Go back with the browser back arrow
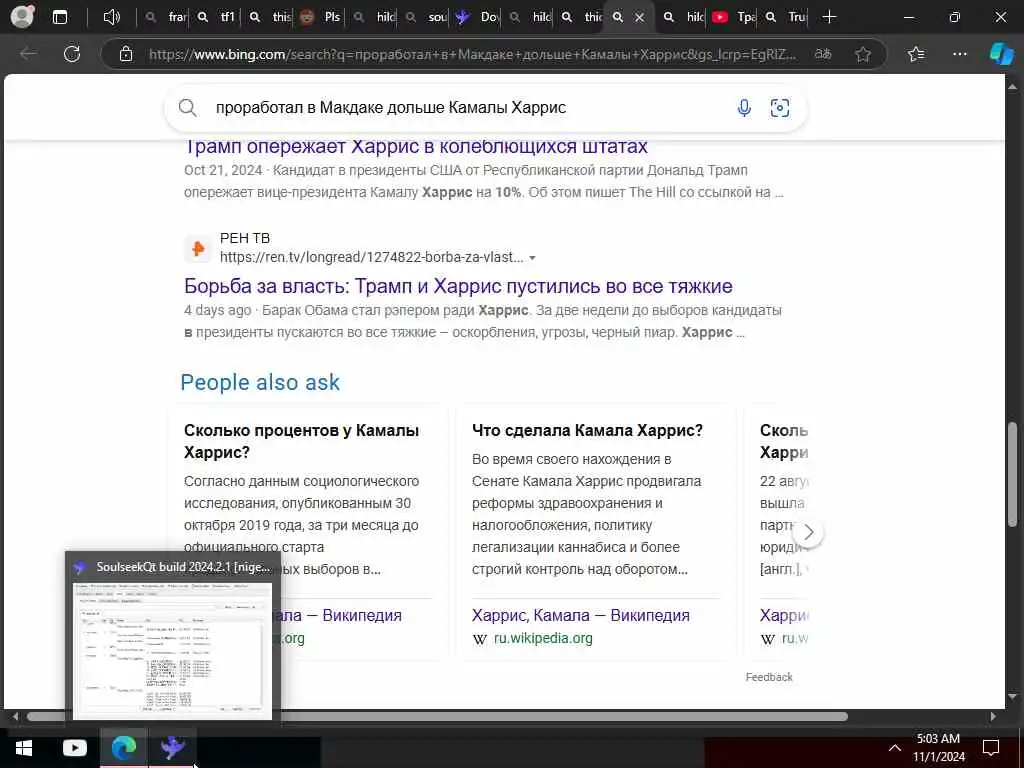The width and height of the screenshot is (1024, 768). tap(28, 54)
